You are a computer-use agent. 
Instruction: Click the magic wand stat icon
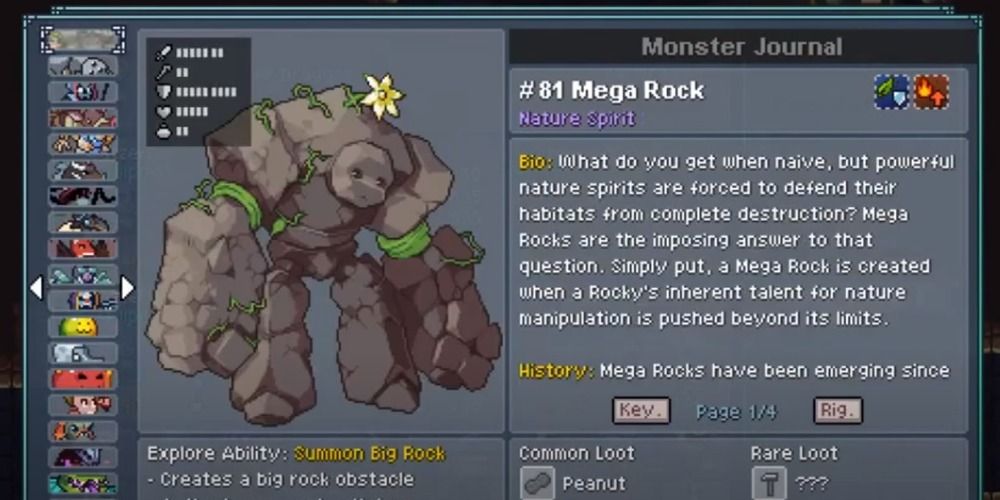(165, 72)
